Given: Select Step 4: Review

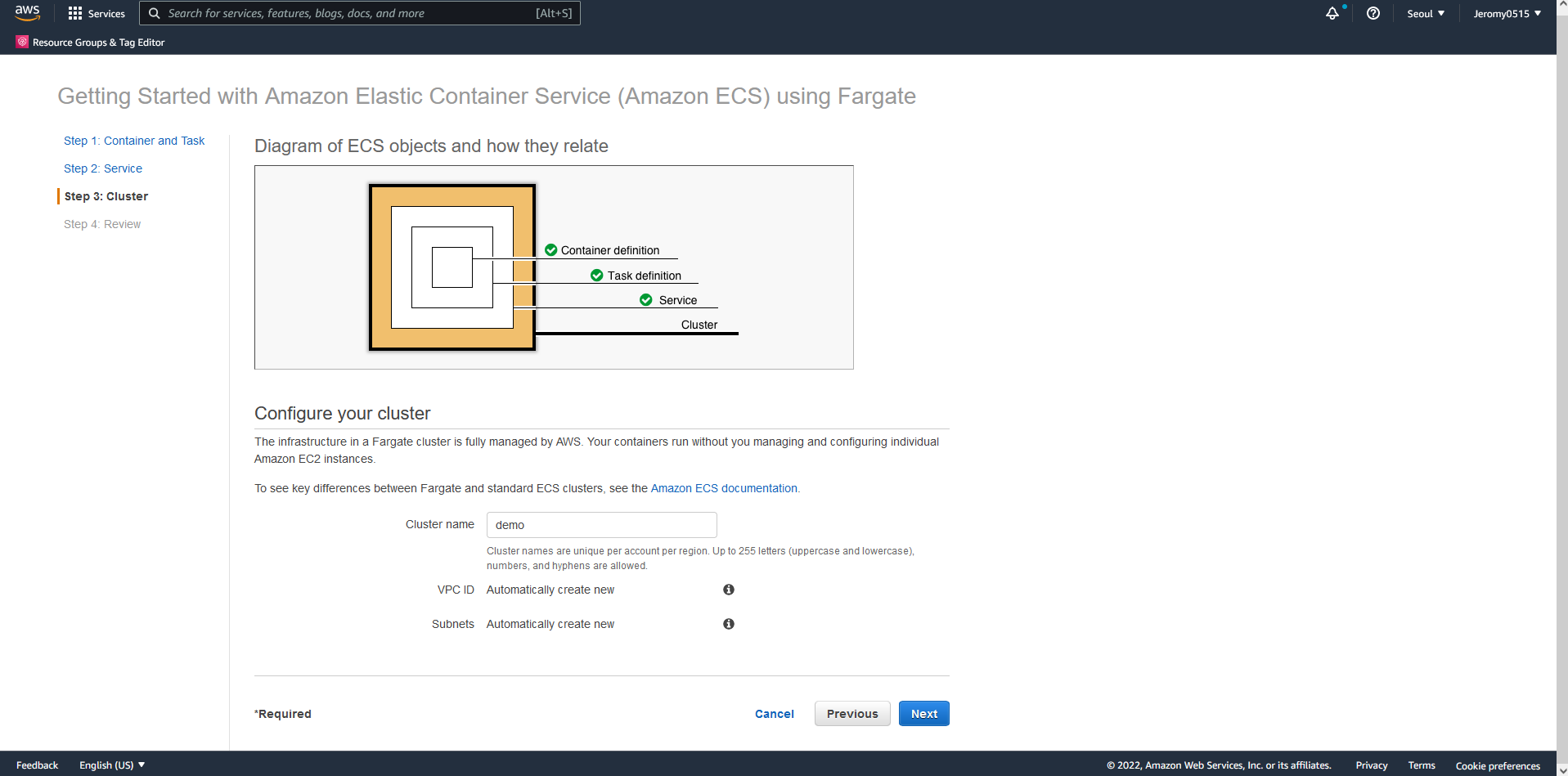Looking at the screenshot, I should coord(102,224).
